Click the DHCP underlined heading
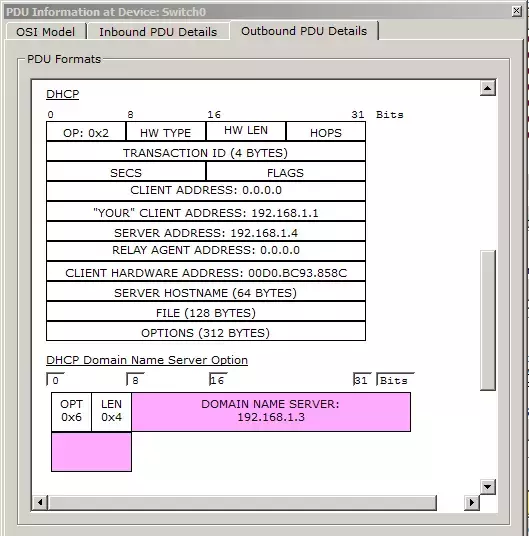Screen dimensions: 529x536 pyautogui.click(x=63, y=94)
